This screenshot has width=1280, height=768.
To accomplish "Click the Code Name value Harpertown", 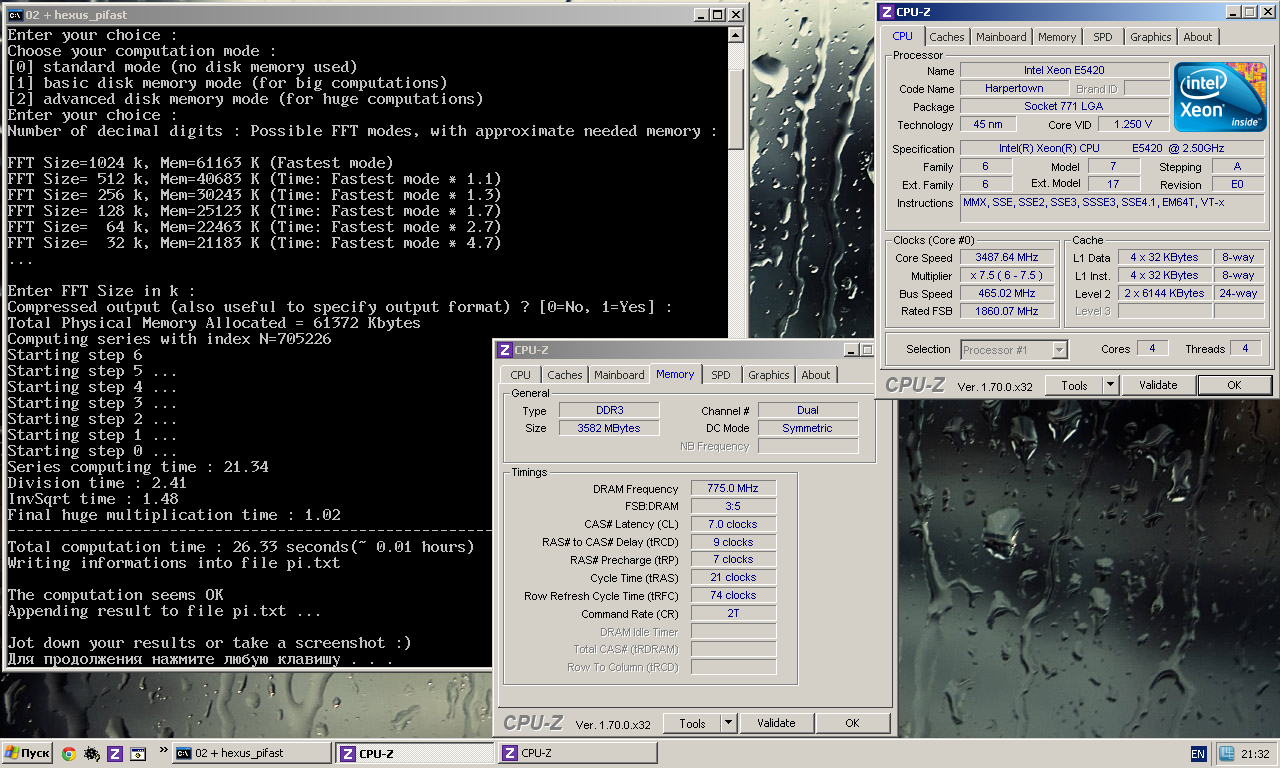I will tap(1014, 89).
